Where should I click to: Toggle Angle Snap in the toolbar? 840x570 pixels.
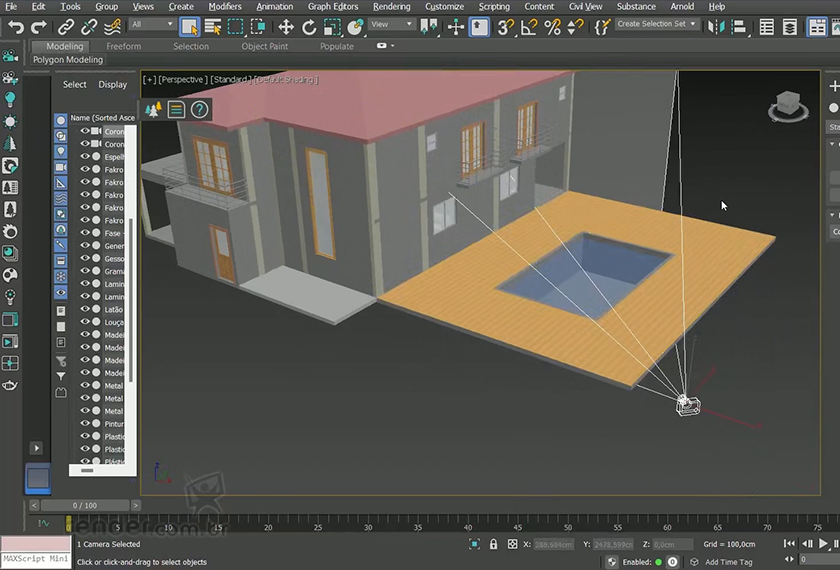coord(529,27)
